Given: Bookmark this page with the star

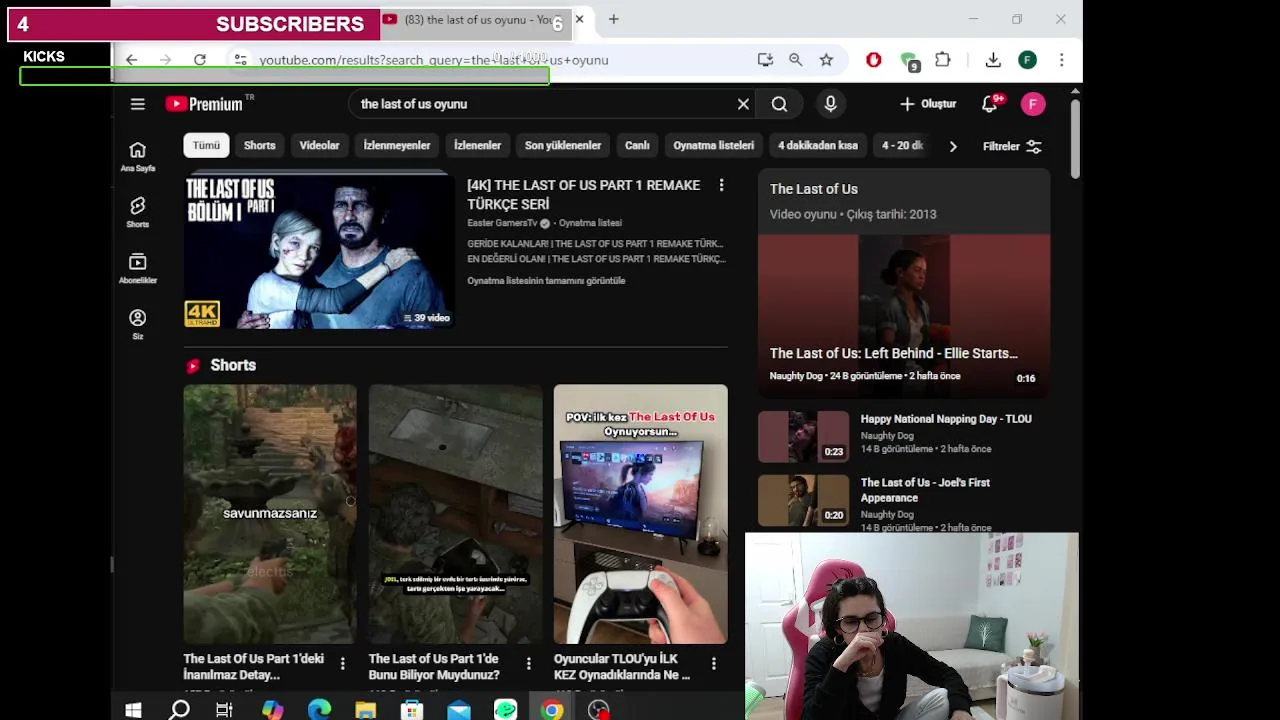Looking at the screenshot, I should click(826, 60).
